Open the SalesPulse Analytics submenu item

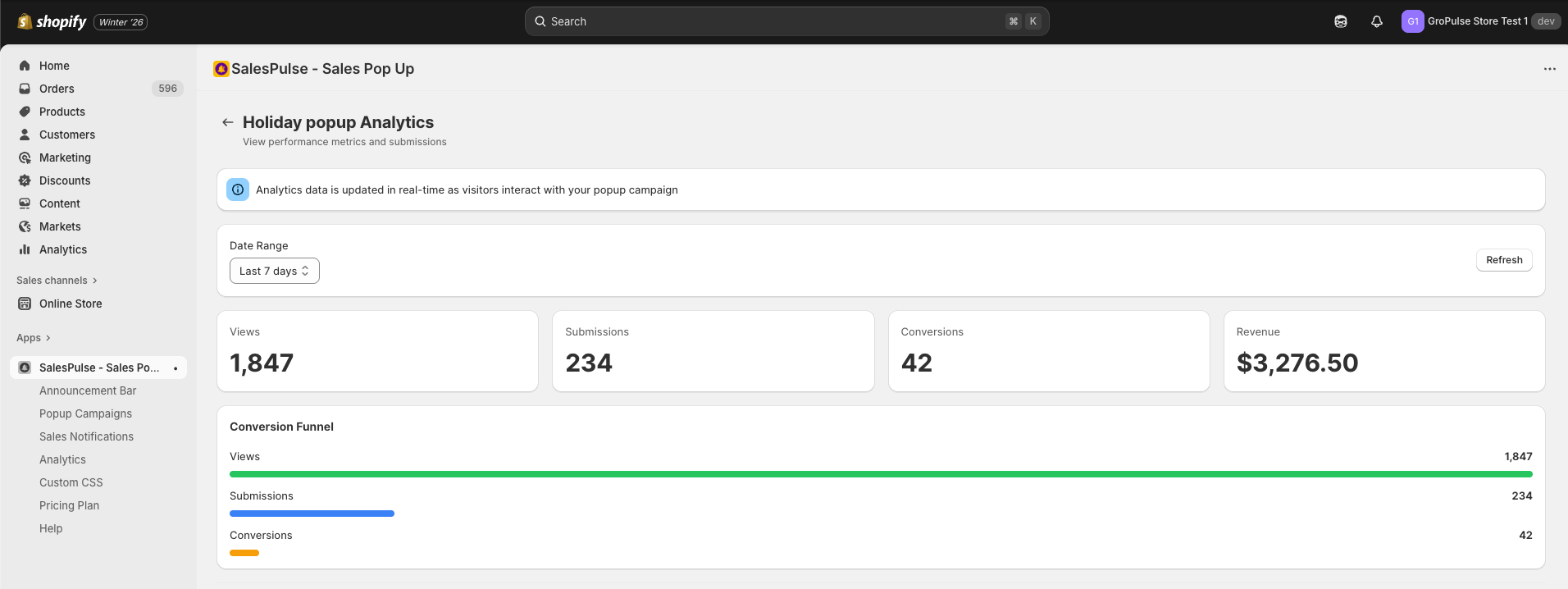(62, 459)
